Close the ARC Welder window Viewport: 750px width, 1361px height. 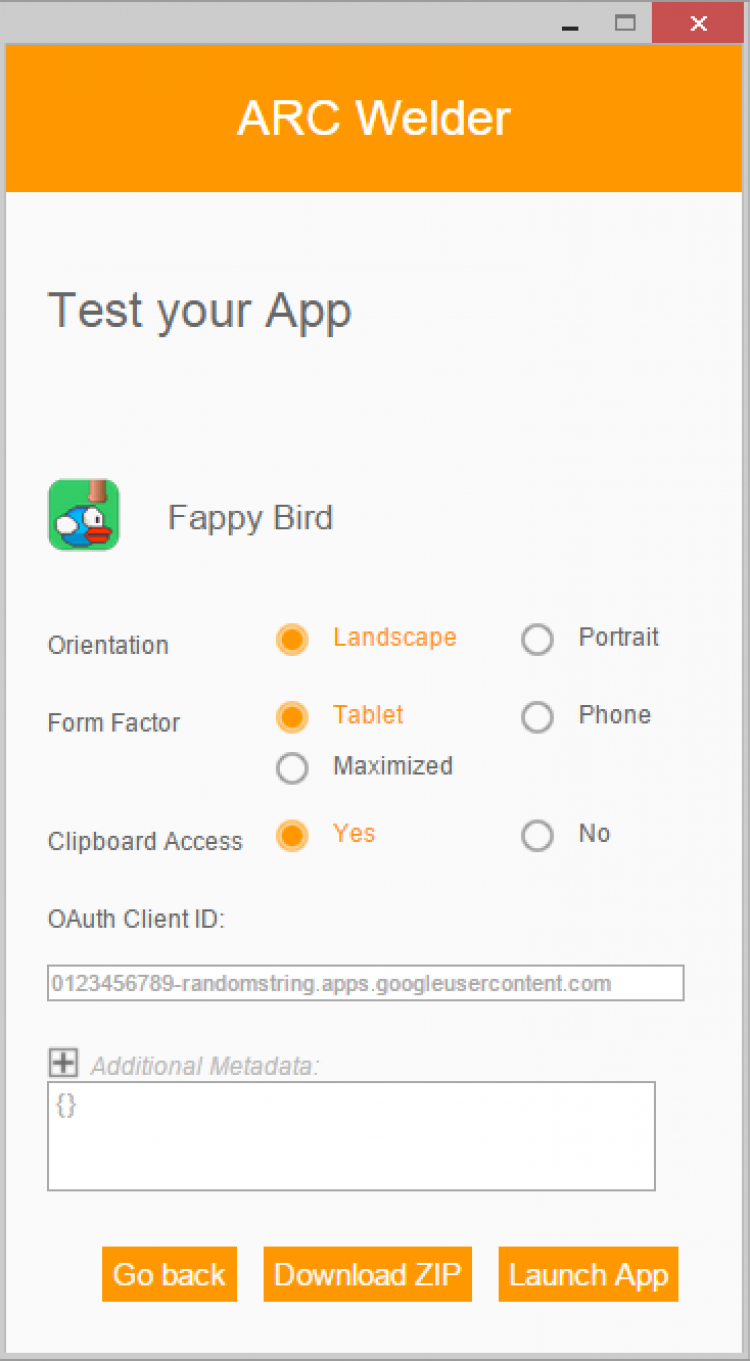699,23
